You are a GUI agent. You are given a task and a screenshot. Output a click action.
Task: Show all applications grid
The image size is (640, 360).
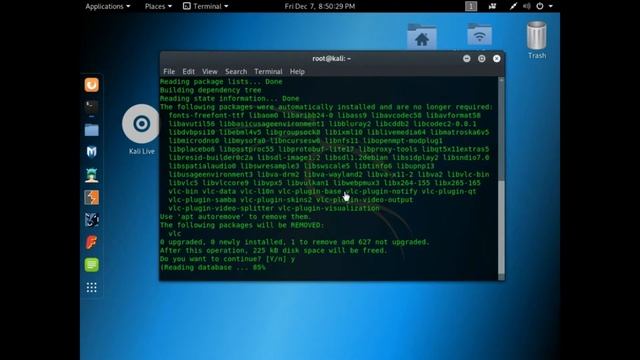(91, 287)
